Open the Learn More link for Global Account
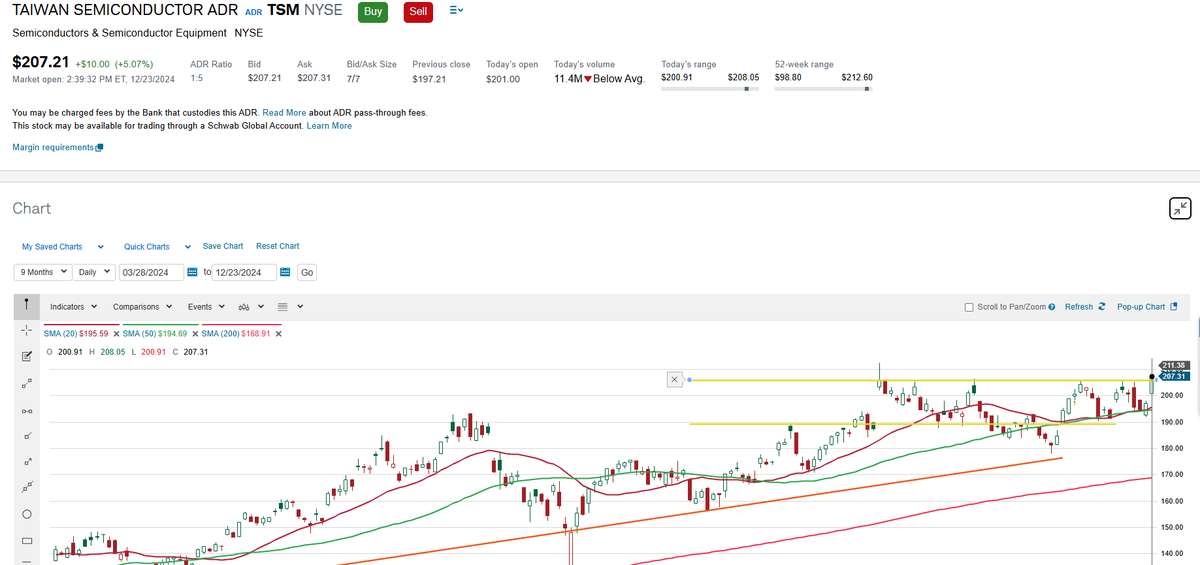1200x565 pixels. [329, 126]
